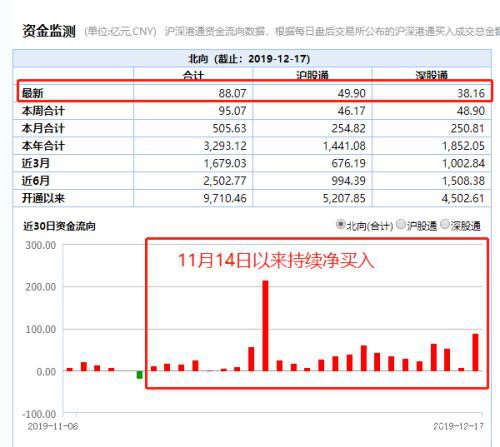Click the yearly total 3,293.12
Image resolution: width=500 pixels, height=447 pixels.
225,146
